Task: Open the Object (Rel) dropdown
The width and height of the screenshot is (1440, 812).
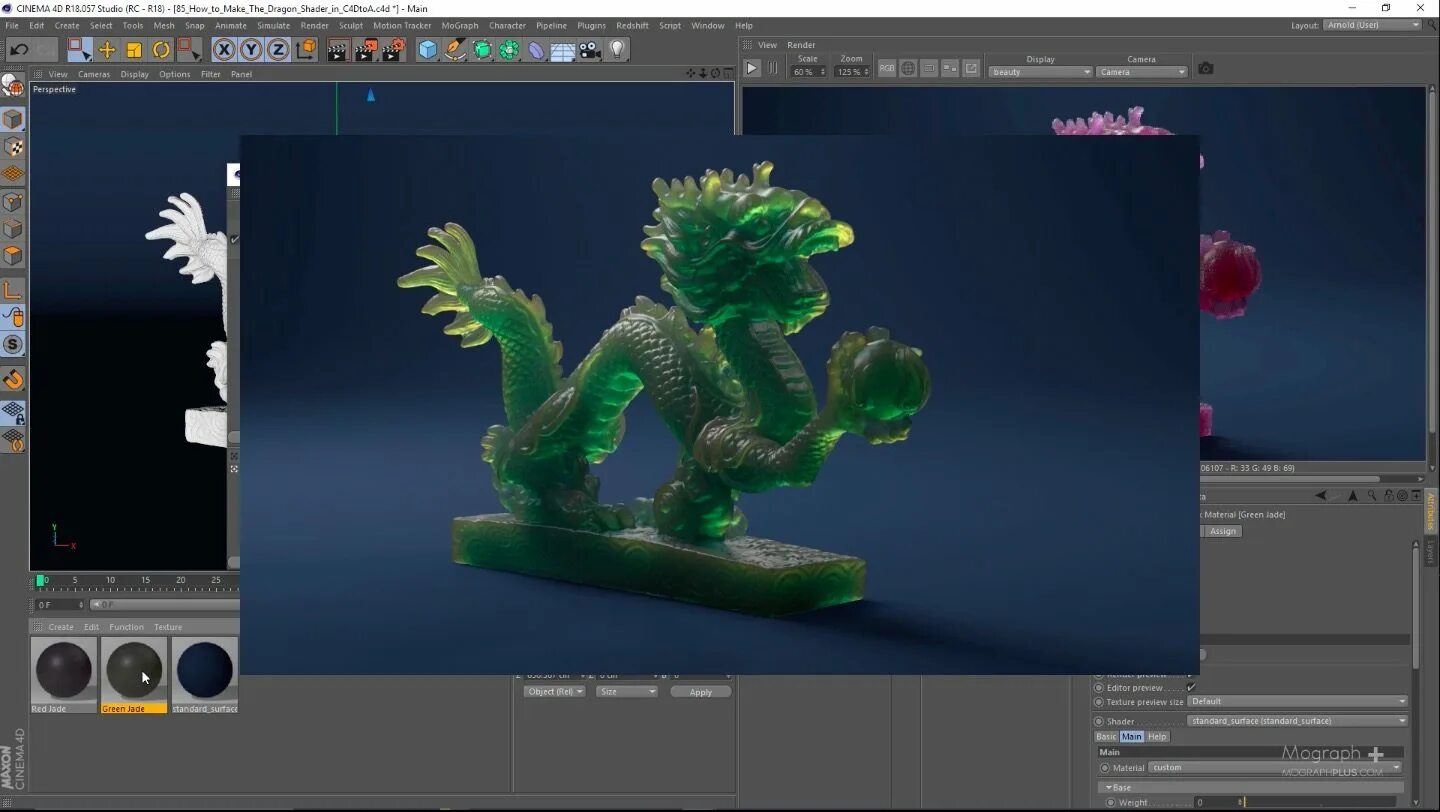Action: pos(554,692)
